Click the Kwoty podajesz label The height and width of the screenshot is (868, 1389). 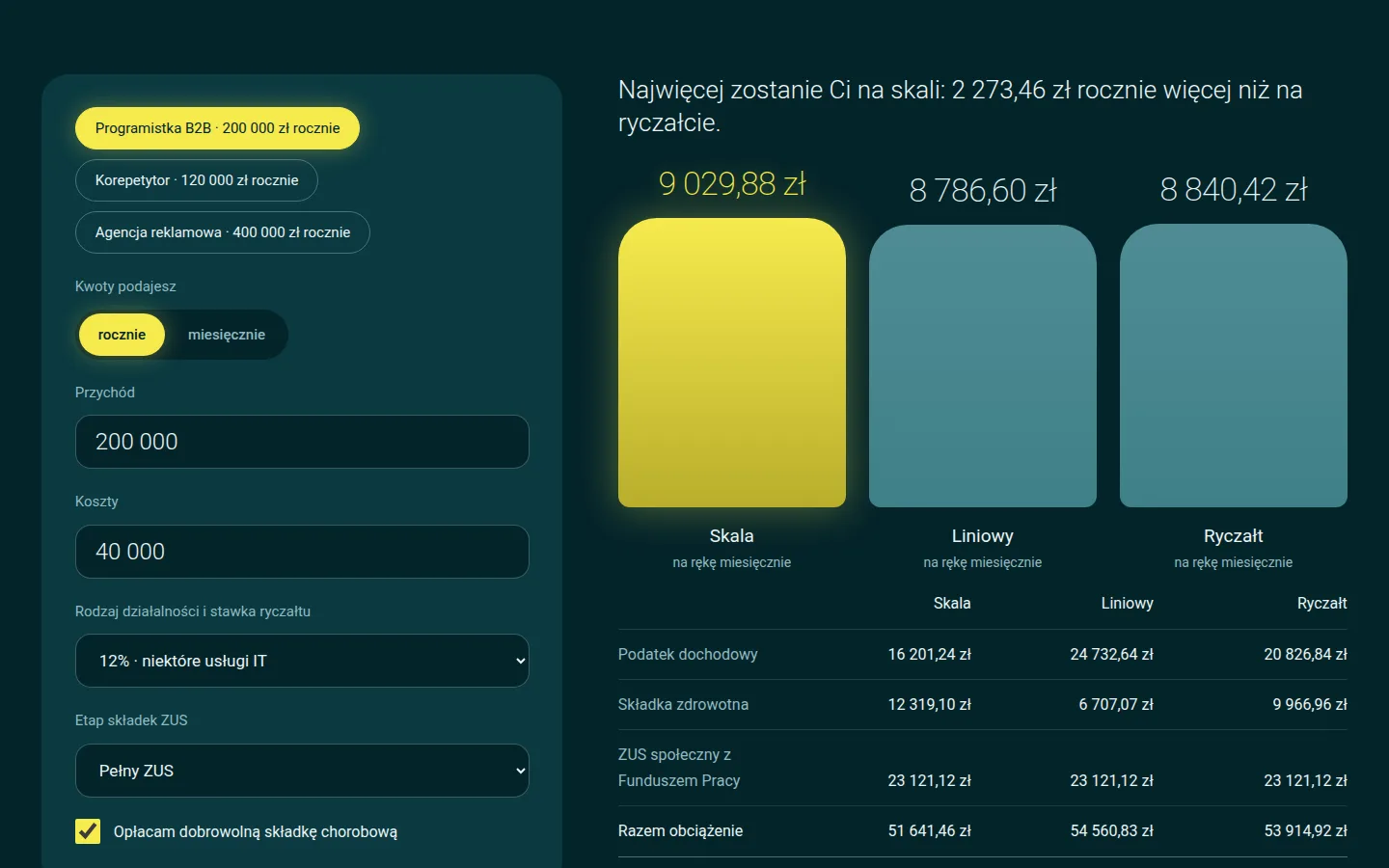(125, 286)
